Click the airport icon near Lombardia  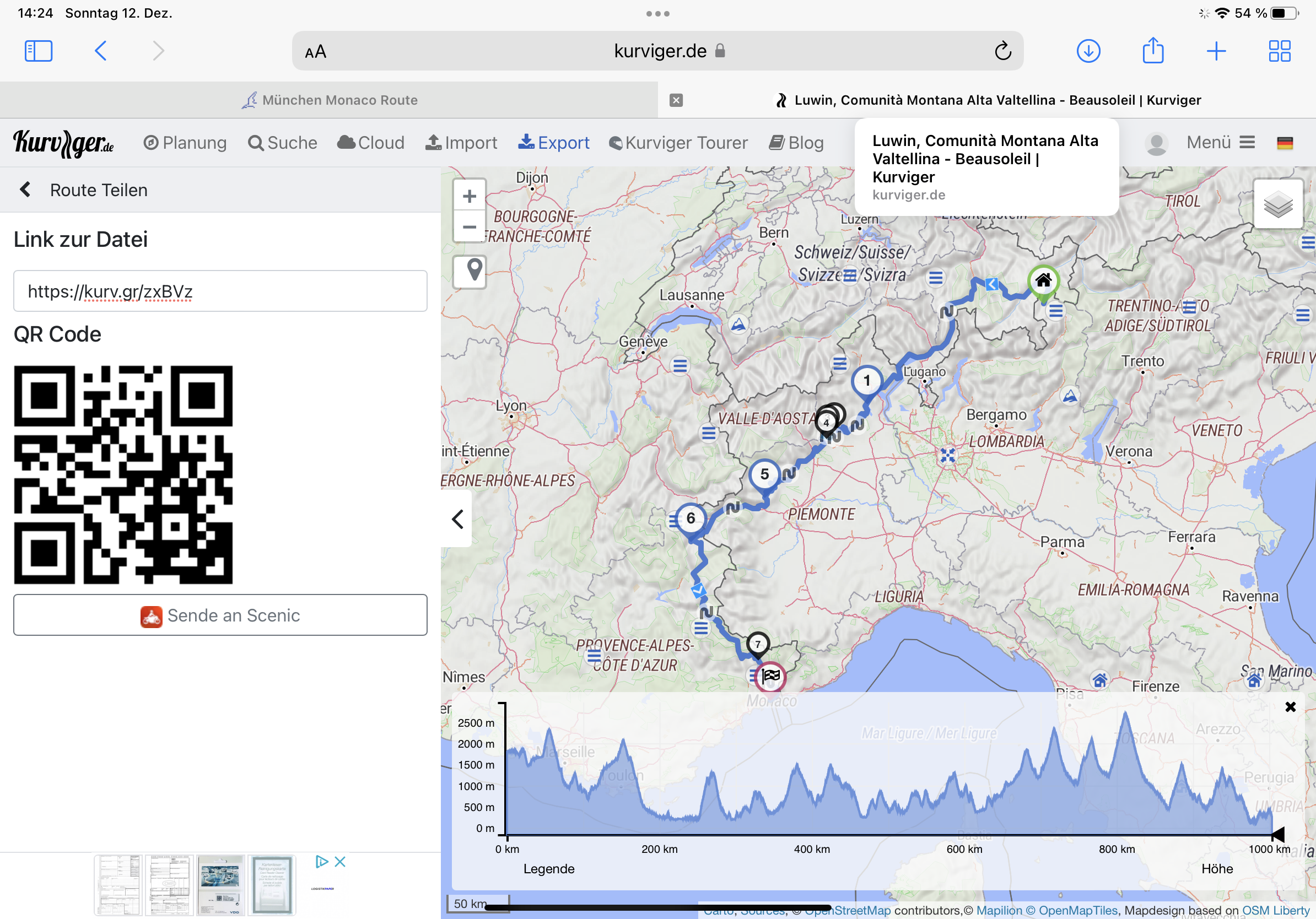(947, 456)
